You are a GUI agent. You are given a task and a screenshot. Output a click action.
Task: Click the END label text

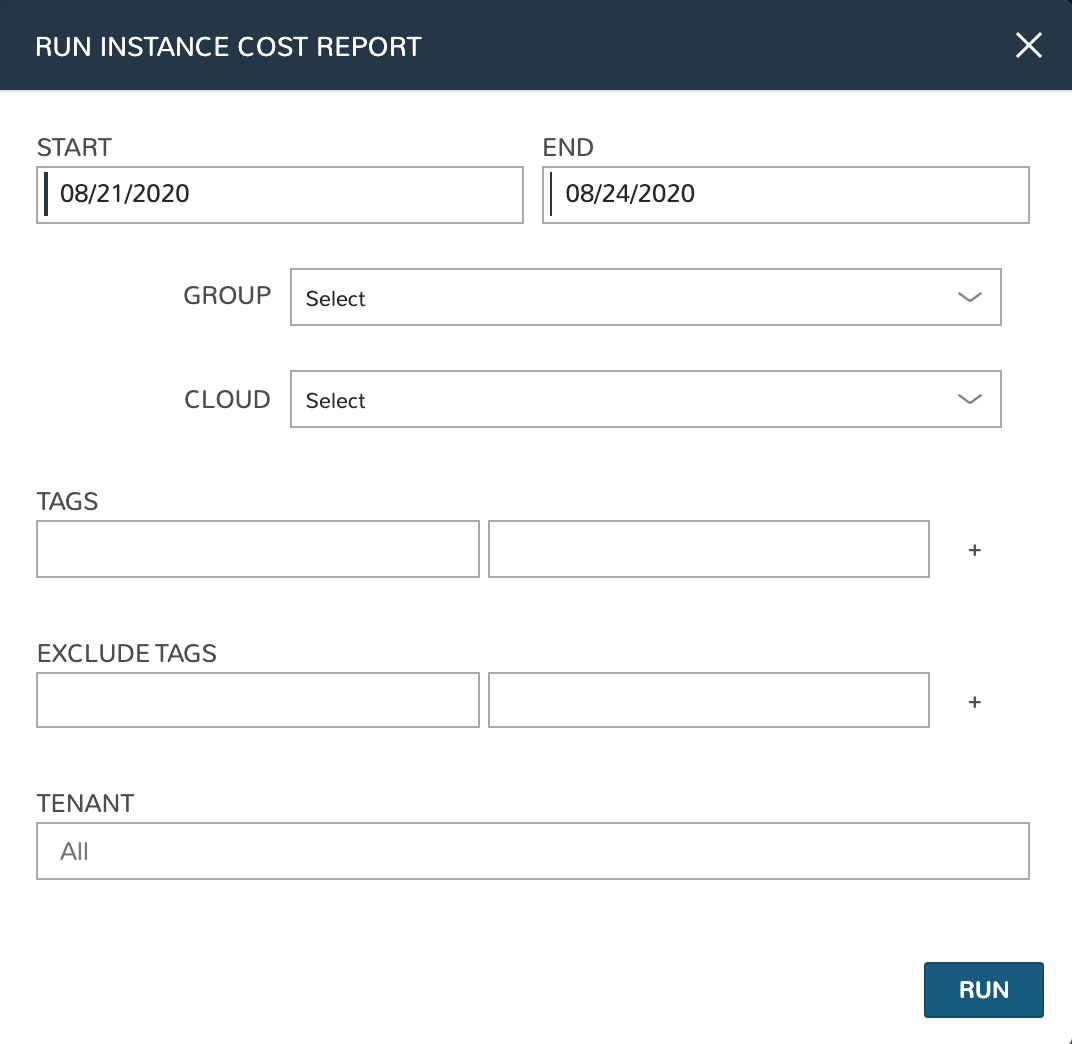click(568, 148)
